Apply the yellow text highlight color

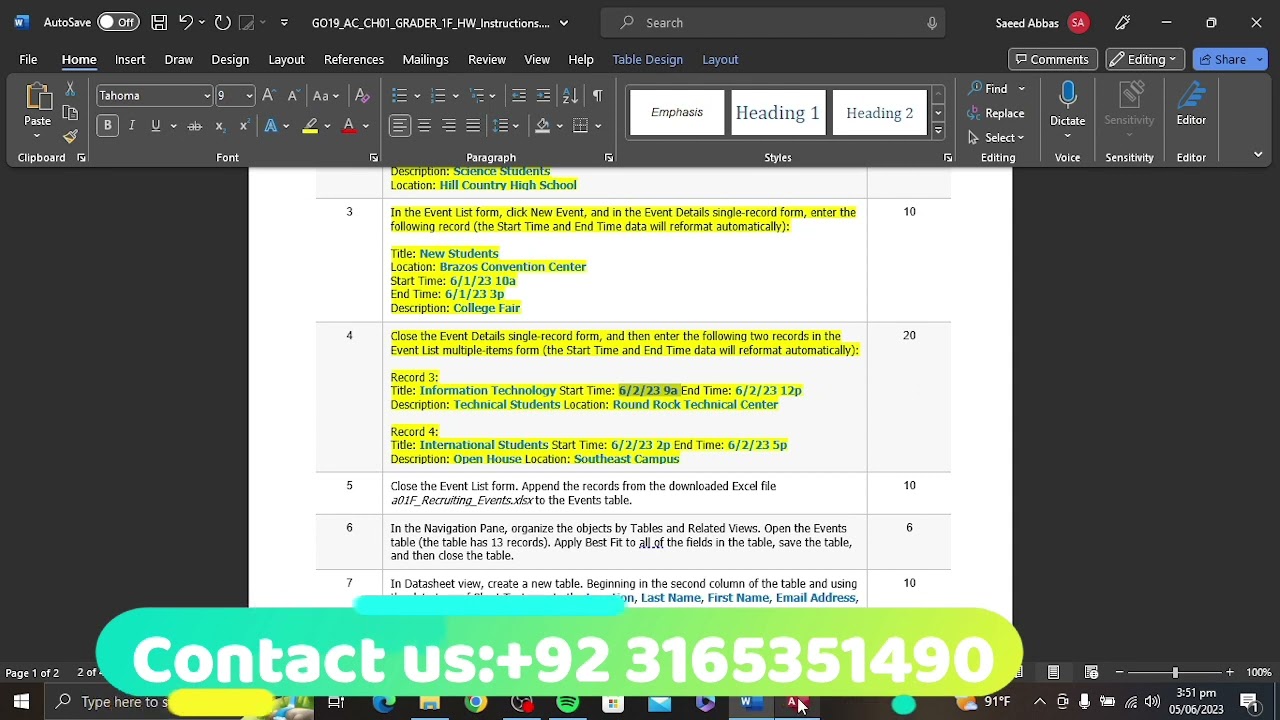310,126
